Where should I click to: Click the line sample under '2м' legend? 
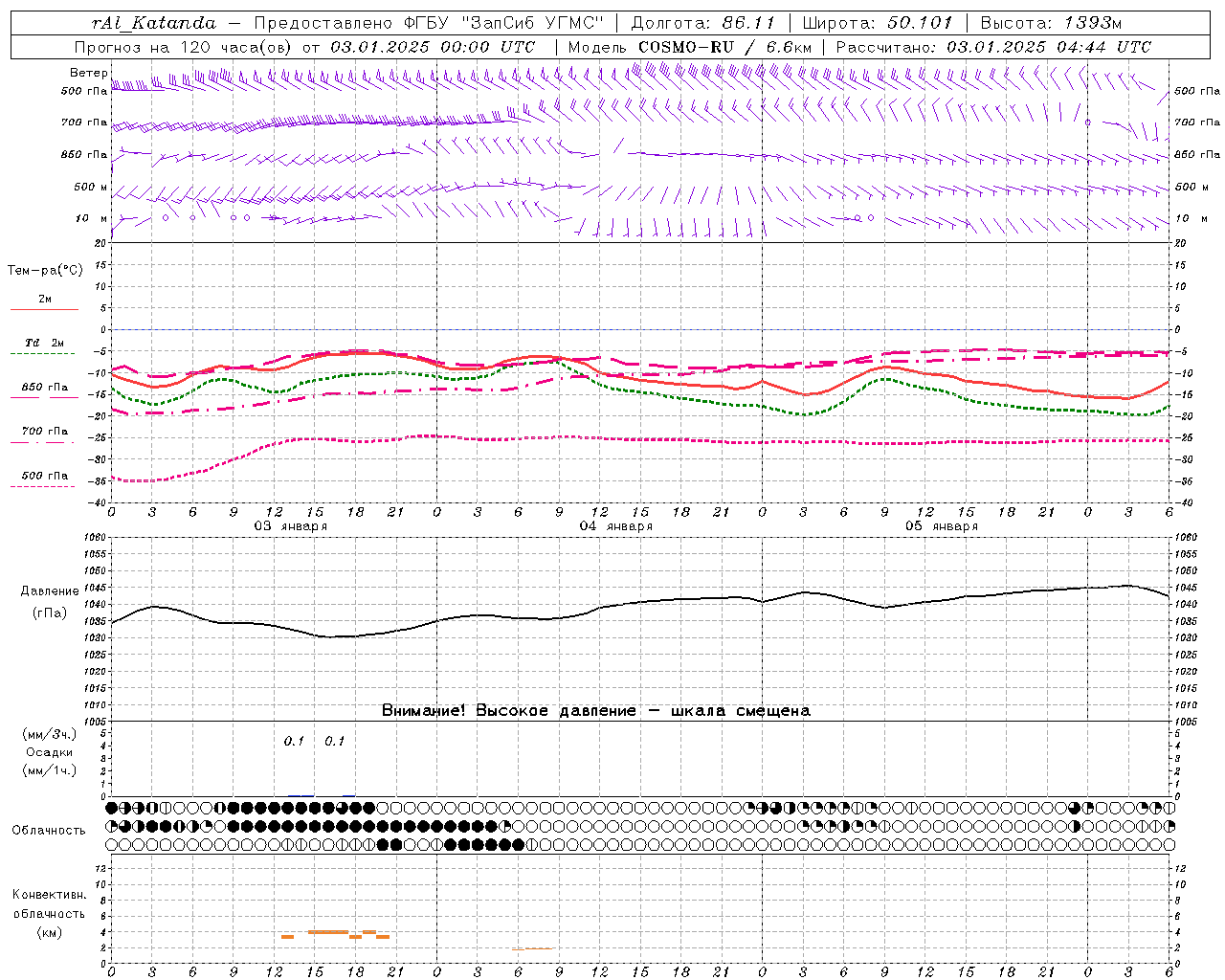tap(44, 310)
